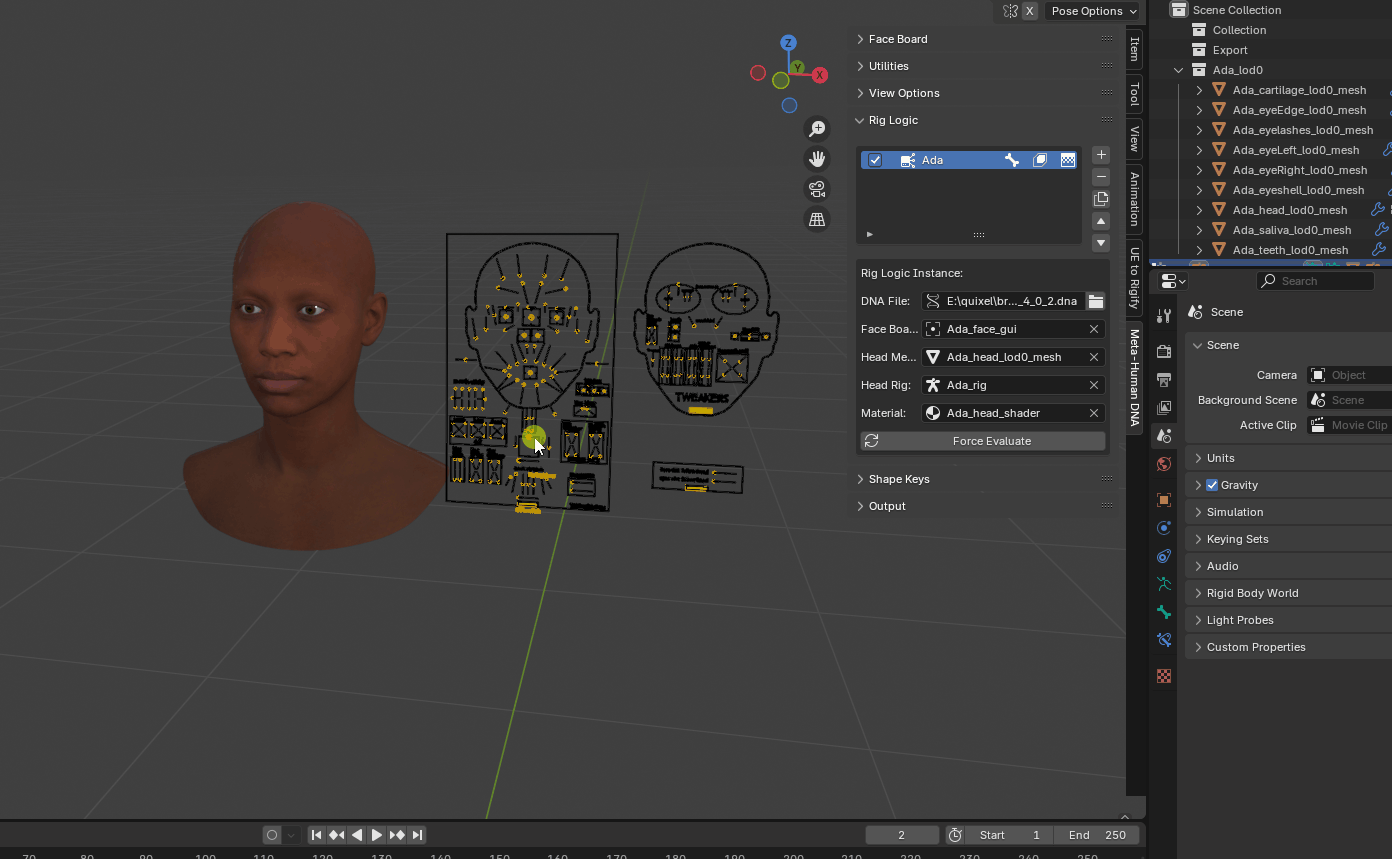
Task: Clear the Head Rig Ada_rig field
Action: click(1094, 385)
